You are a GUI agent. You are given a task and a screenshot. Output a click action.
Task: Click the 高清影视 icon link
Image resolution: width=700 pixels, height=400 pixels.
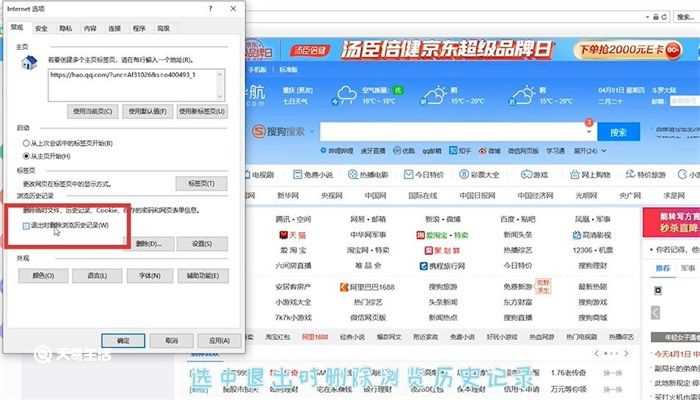(x=592, y=235)
